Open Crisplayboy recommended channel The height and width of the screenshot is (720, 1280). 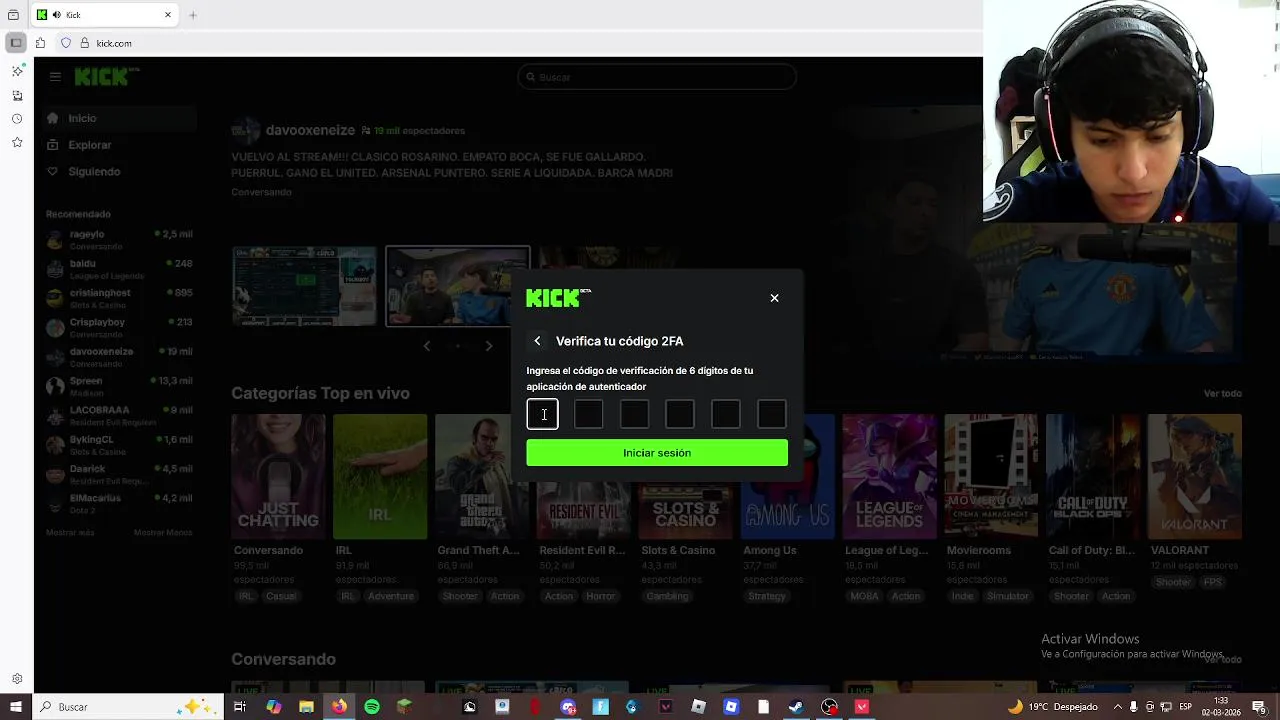120,327
